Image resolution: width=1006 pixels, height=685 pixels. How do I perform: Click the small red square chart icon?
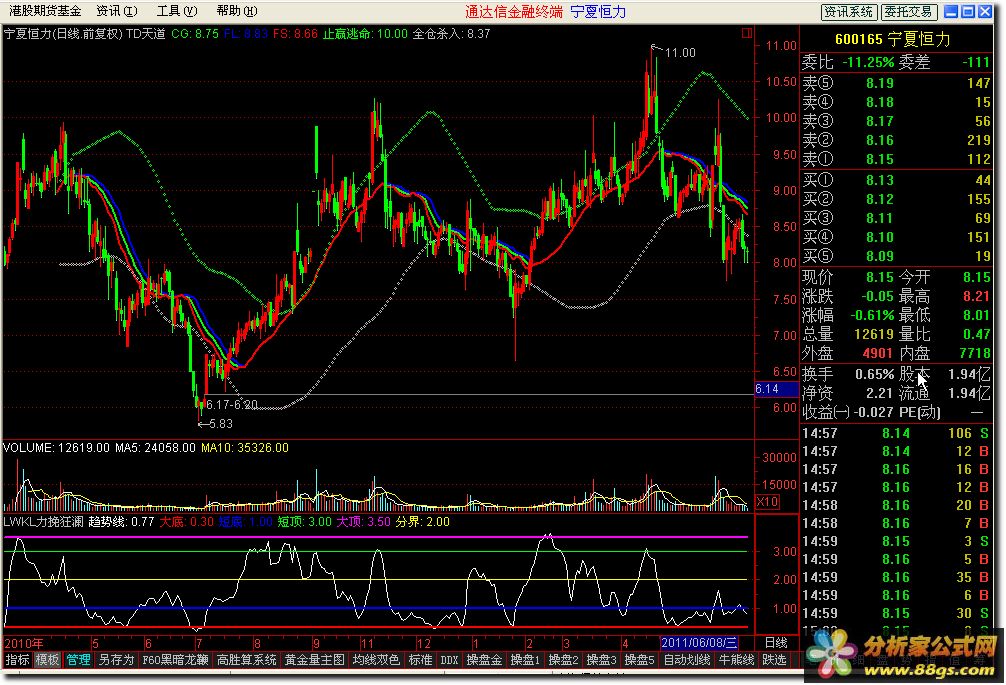tap(746, 33)
